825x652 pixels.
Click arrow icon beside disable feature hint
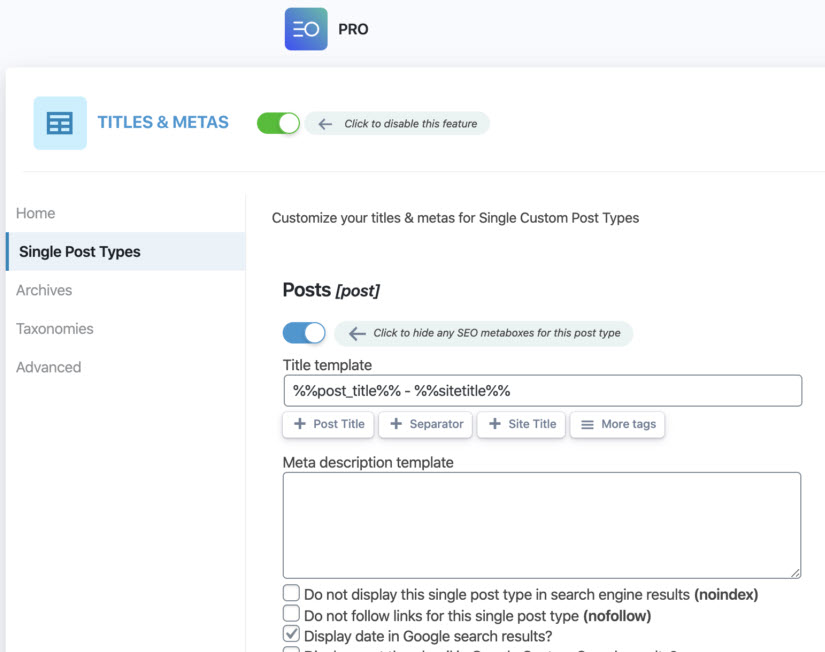click(325, 124)
